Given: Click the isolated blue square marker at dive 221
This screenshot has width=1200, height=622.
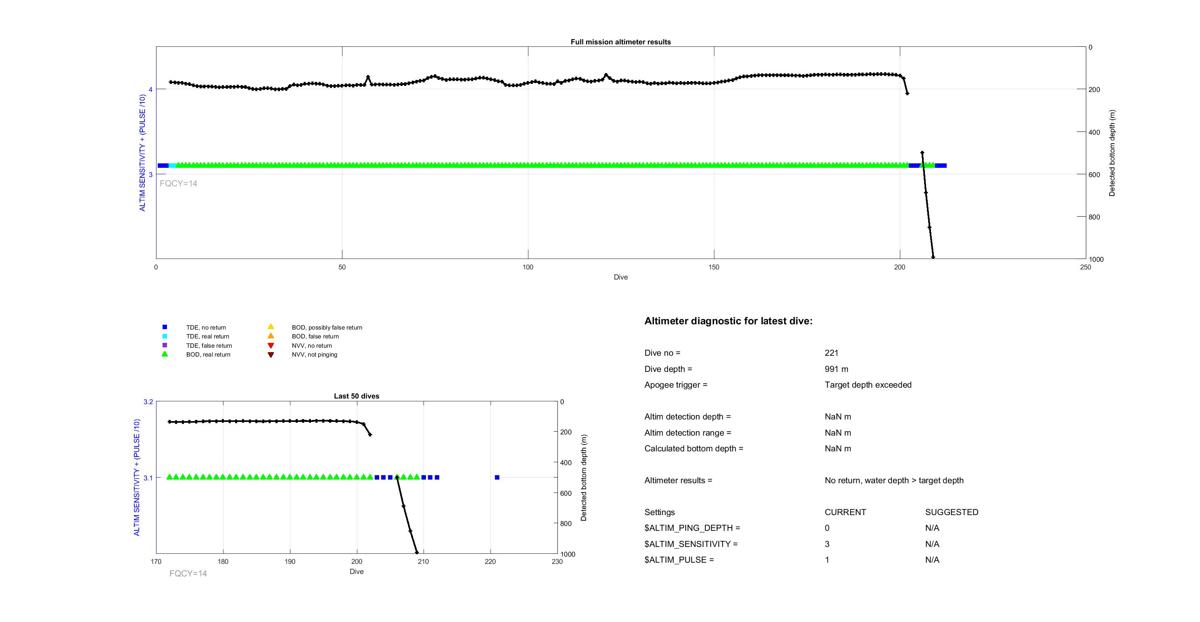Looking at the screenshot, I should [497, 477].
